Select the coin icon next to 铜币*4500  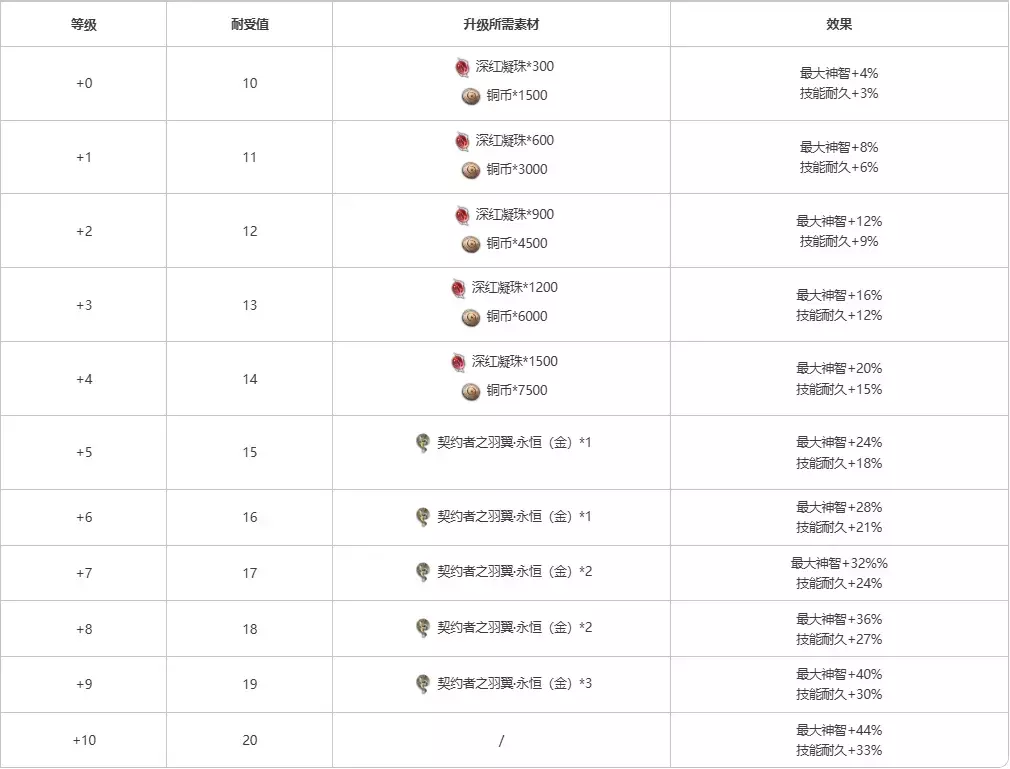coord(471,244)
